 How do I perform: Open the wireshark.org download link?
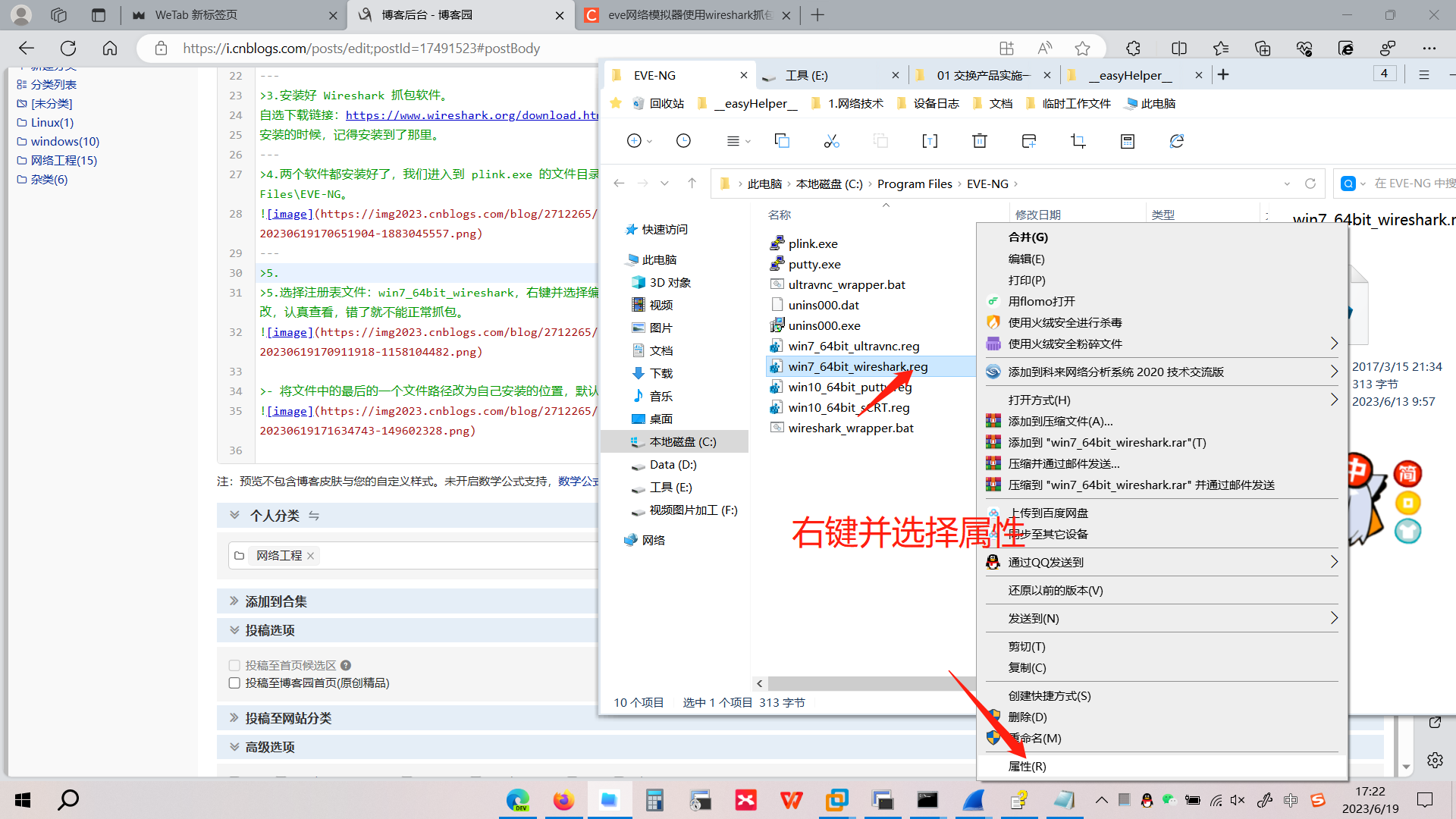pyautogui.click(x=472, y=115)
